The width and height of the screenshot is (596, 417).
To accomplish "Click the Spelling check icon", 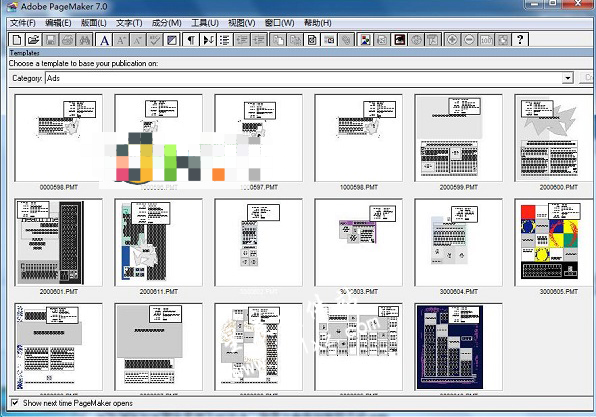I will pos(155,40).
